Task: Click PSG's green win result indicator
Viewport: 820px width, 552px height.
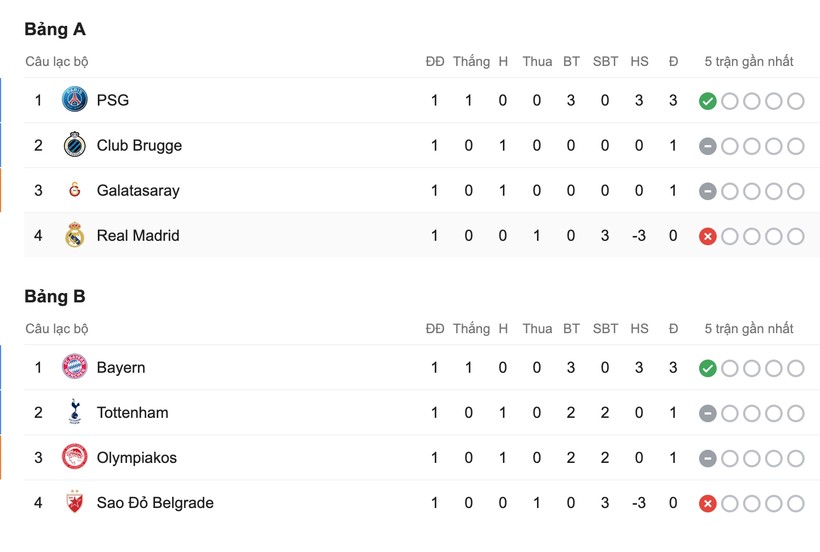Action: tap(707, 101)
